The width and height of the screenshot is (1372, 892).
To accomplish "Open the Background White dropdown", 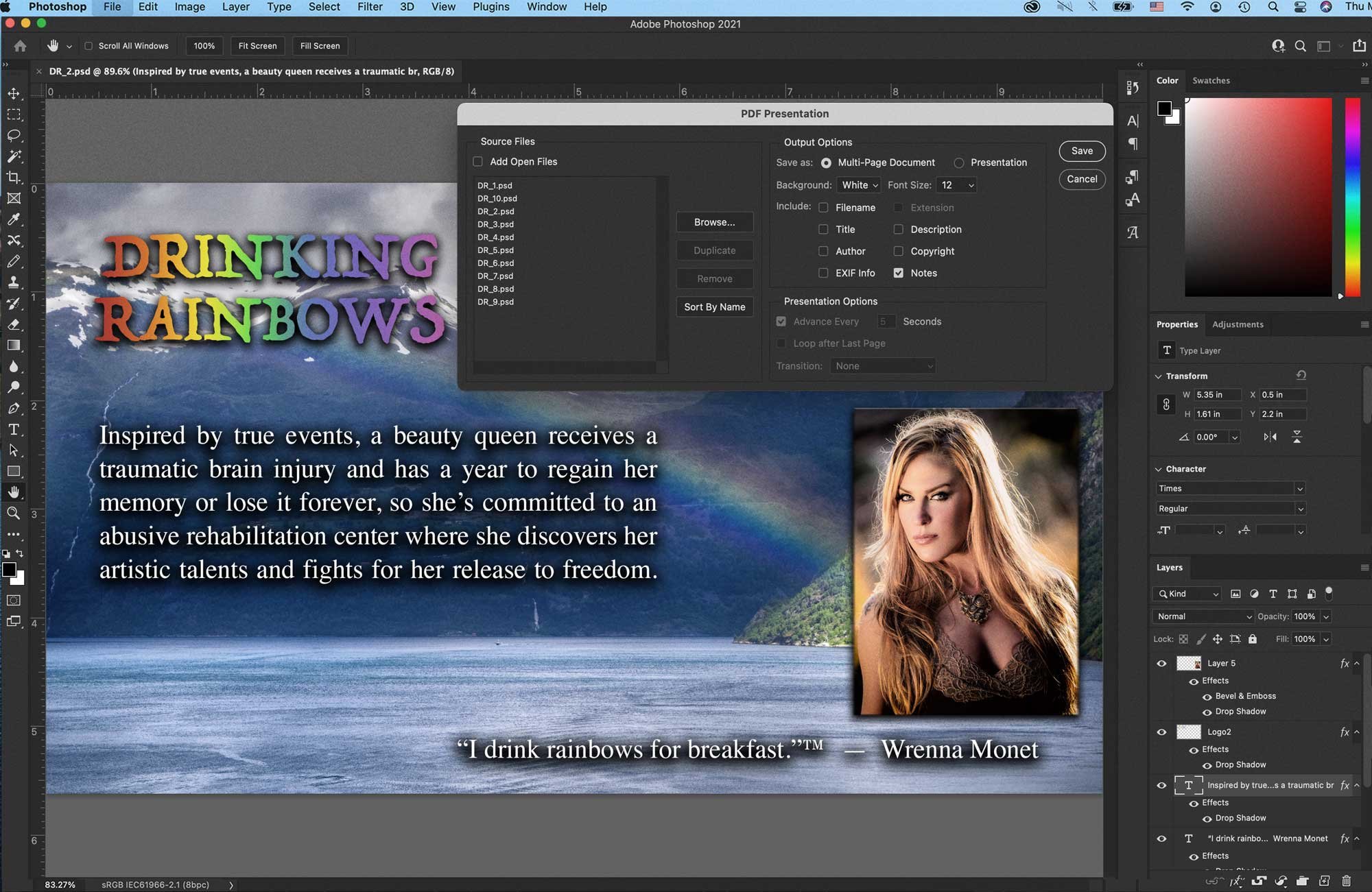I will click(x=860, y=185).
